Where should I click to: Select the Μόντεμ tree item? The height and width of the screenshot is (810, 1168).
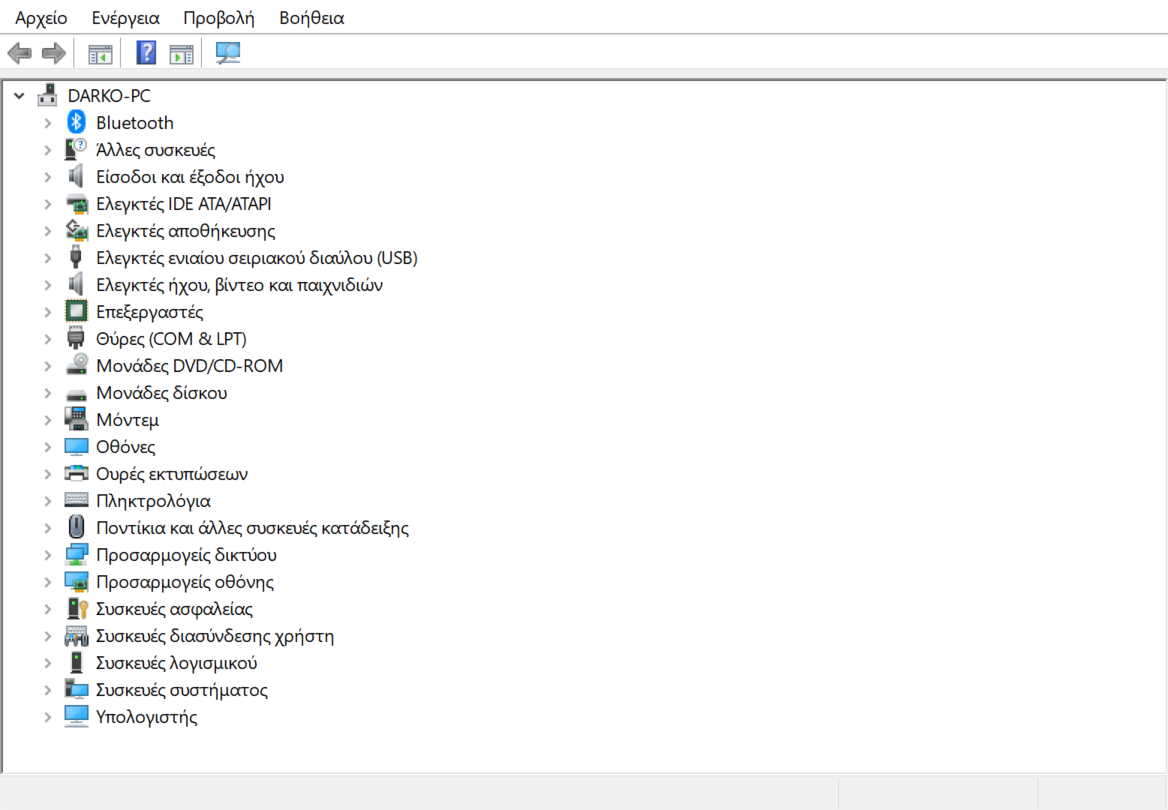(x=127, y=420)
